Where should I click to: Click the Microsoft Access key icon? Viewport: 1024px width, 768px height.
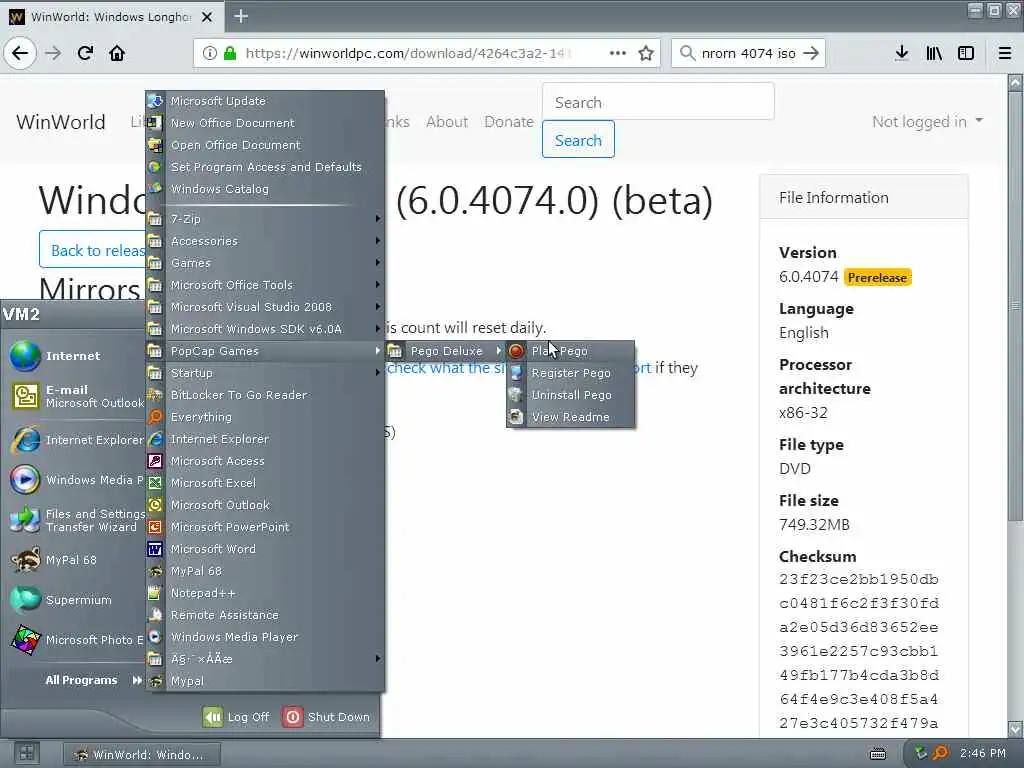click(x=155, y=461)
